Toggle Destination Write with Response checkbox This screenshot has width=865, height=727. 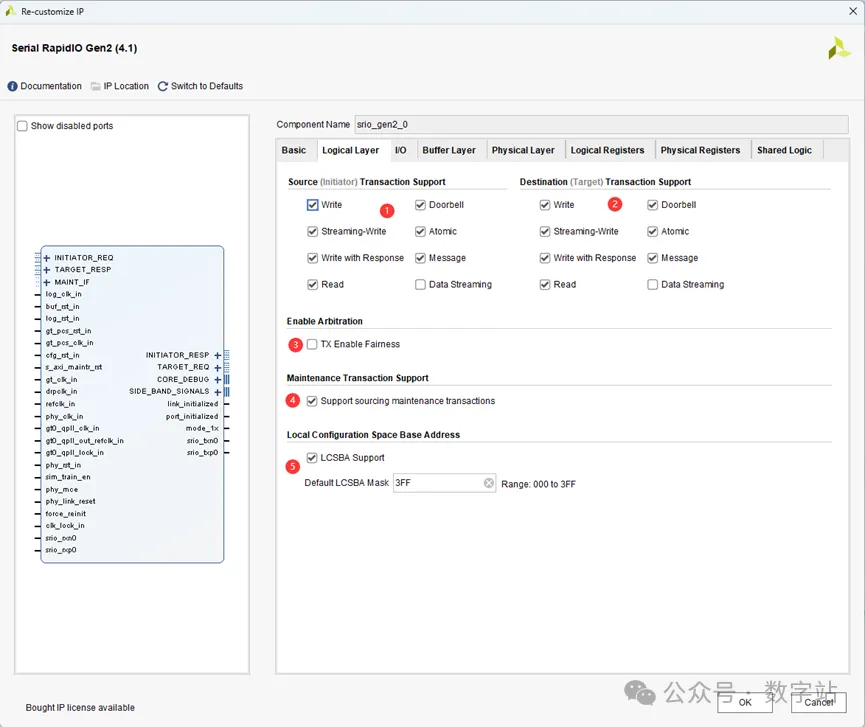[x=545, y=258]
